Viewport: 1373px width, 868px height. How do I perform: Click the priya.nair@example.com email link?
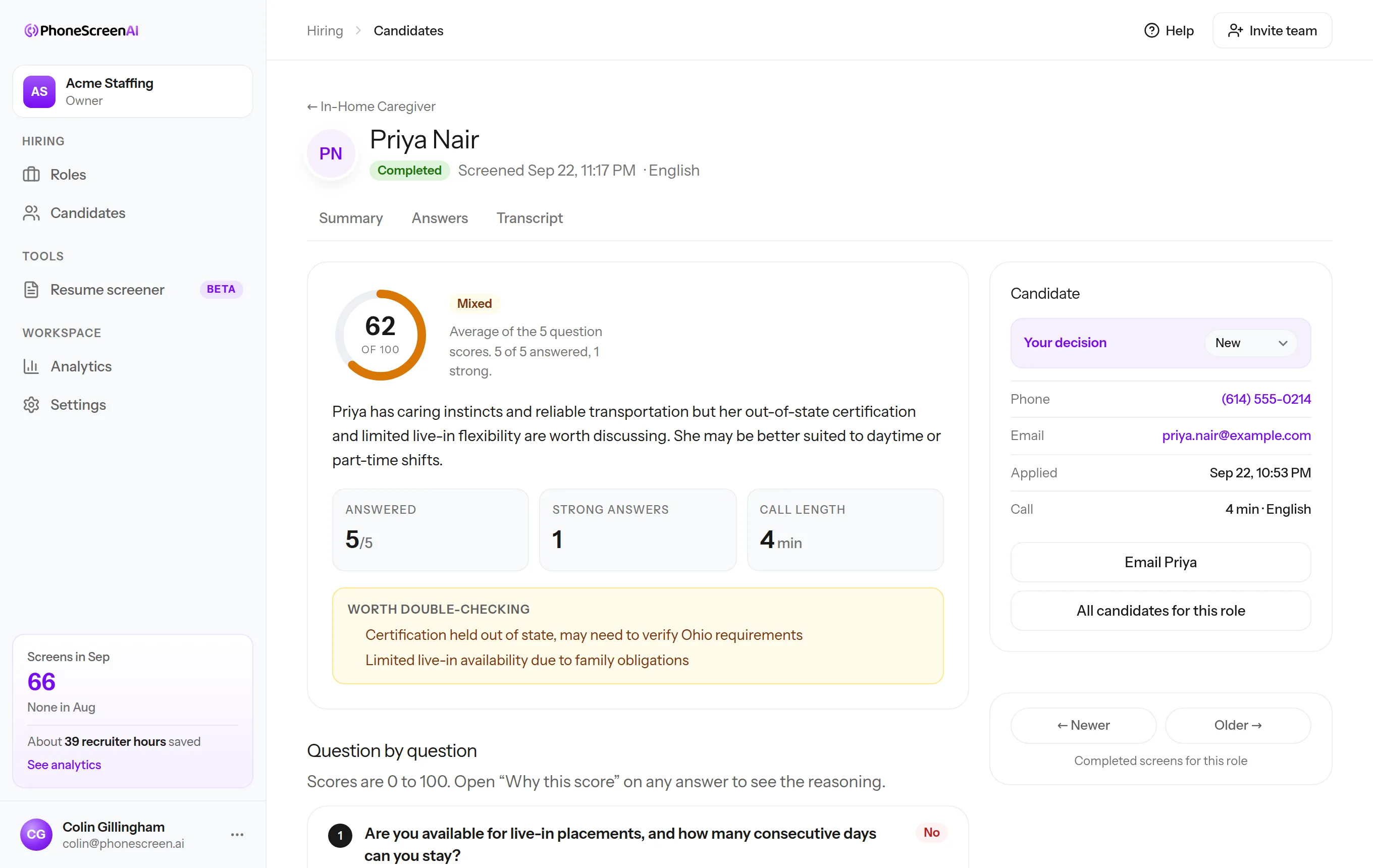pyautogui.click(x=1236, y=436)
